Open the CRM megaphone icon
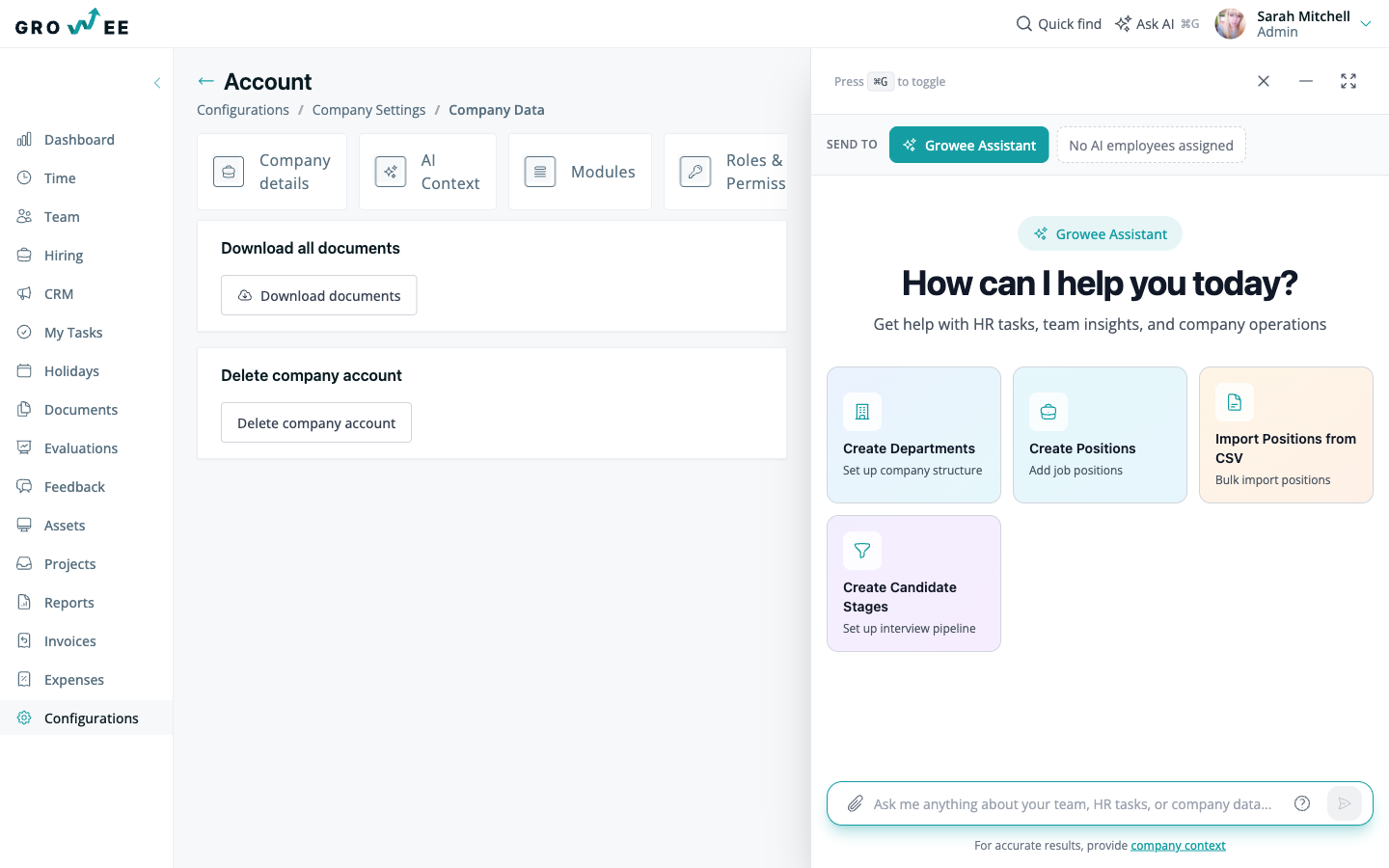Viewport: 1389px width, 868px height. [x=24, y=293]
